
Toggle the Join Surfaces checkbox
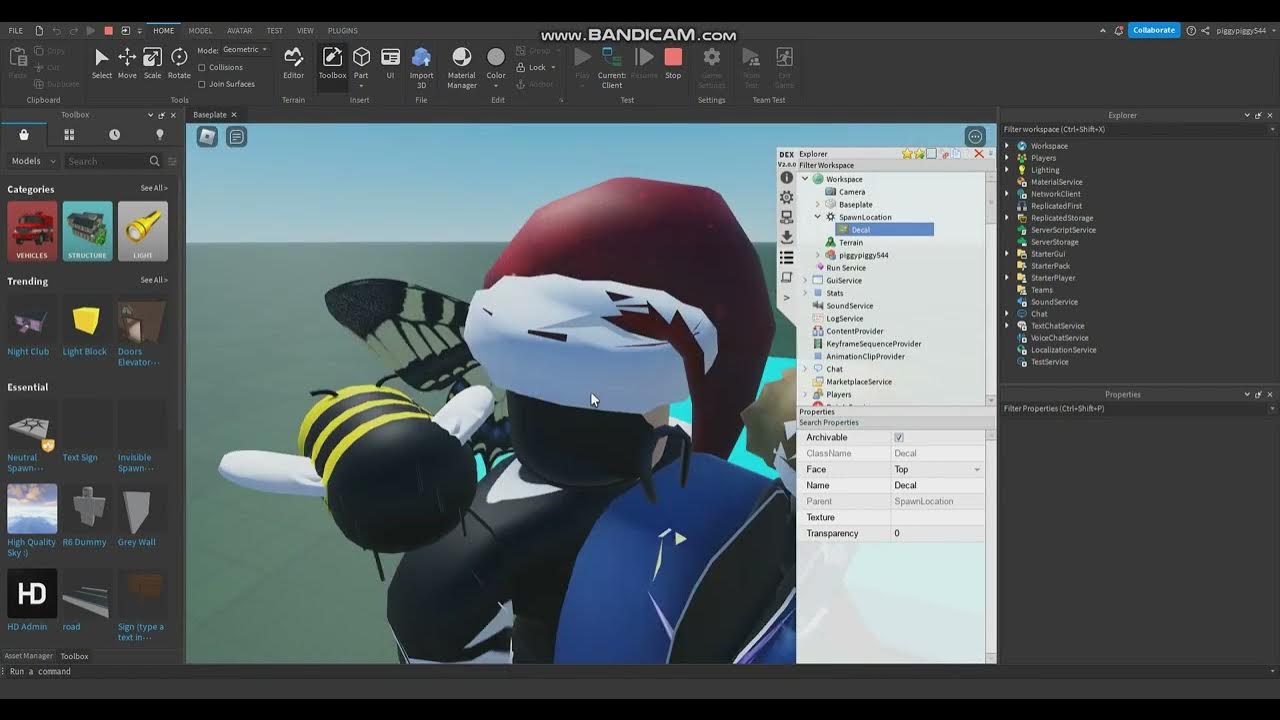tap(202, 84)
